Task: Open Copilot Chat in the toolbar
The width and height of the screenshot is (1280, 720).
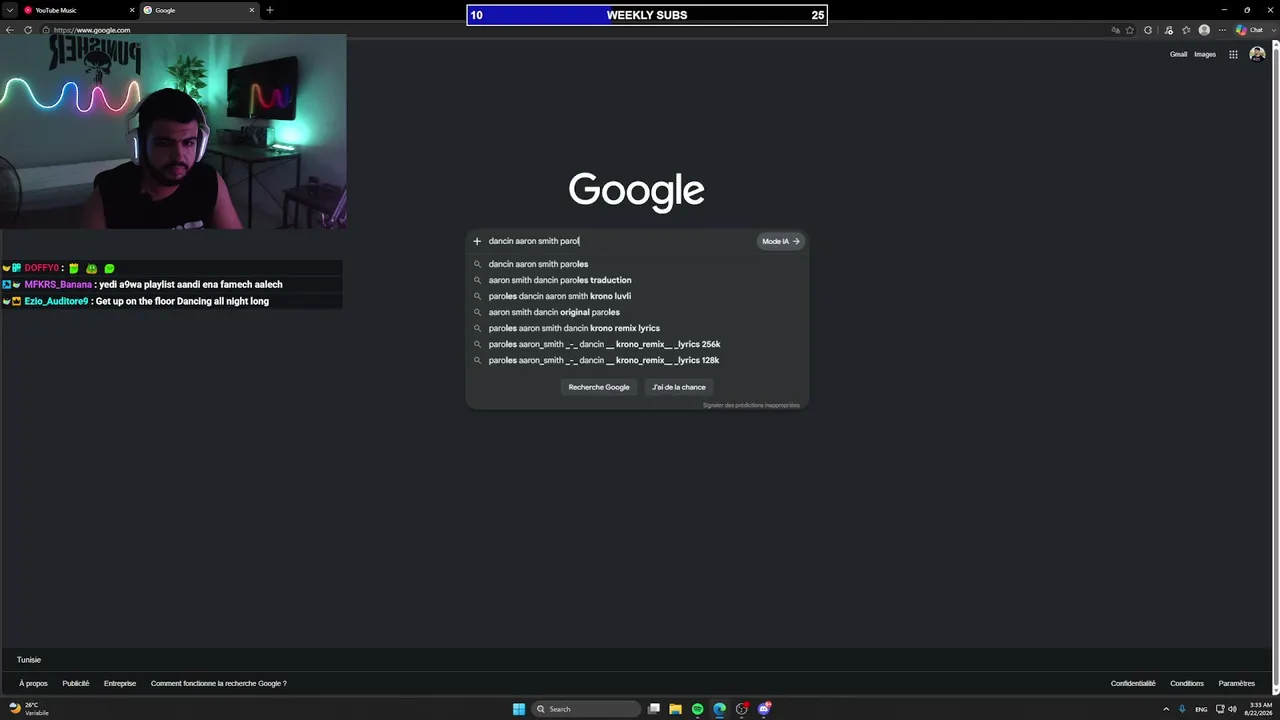Action: (1250, 30)
